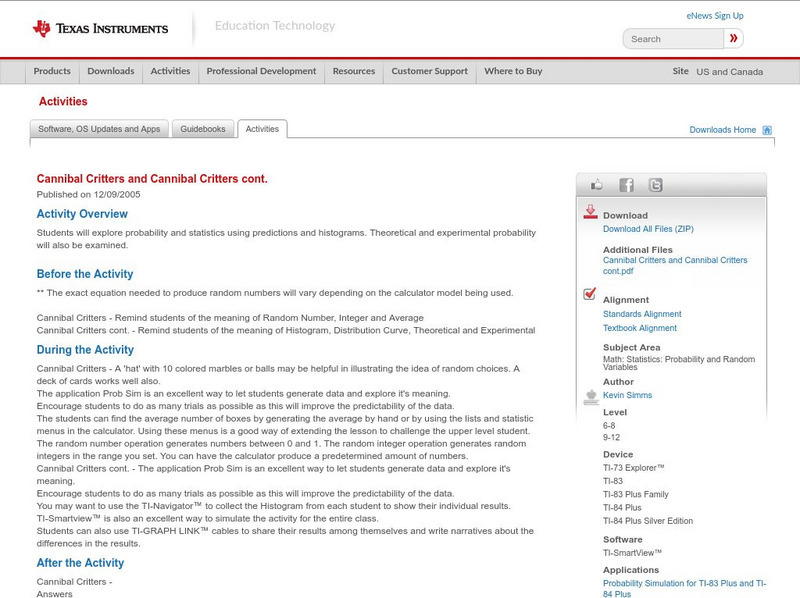Open the Products menu

coord(52,71)
